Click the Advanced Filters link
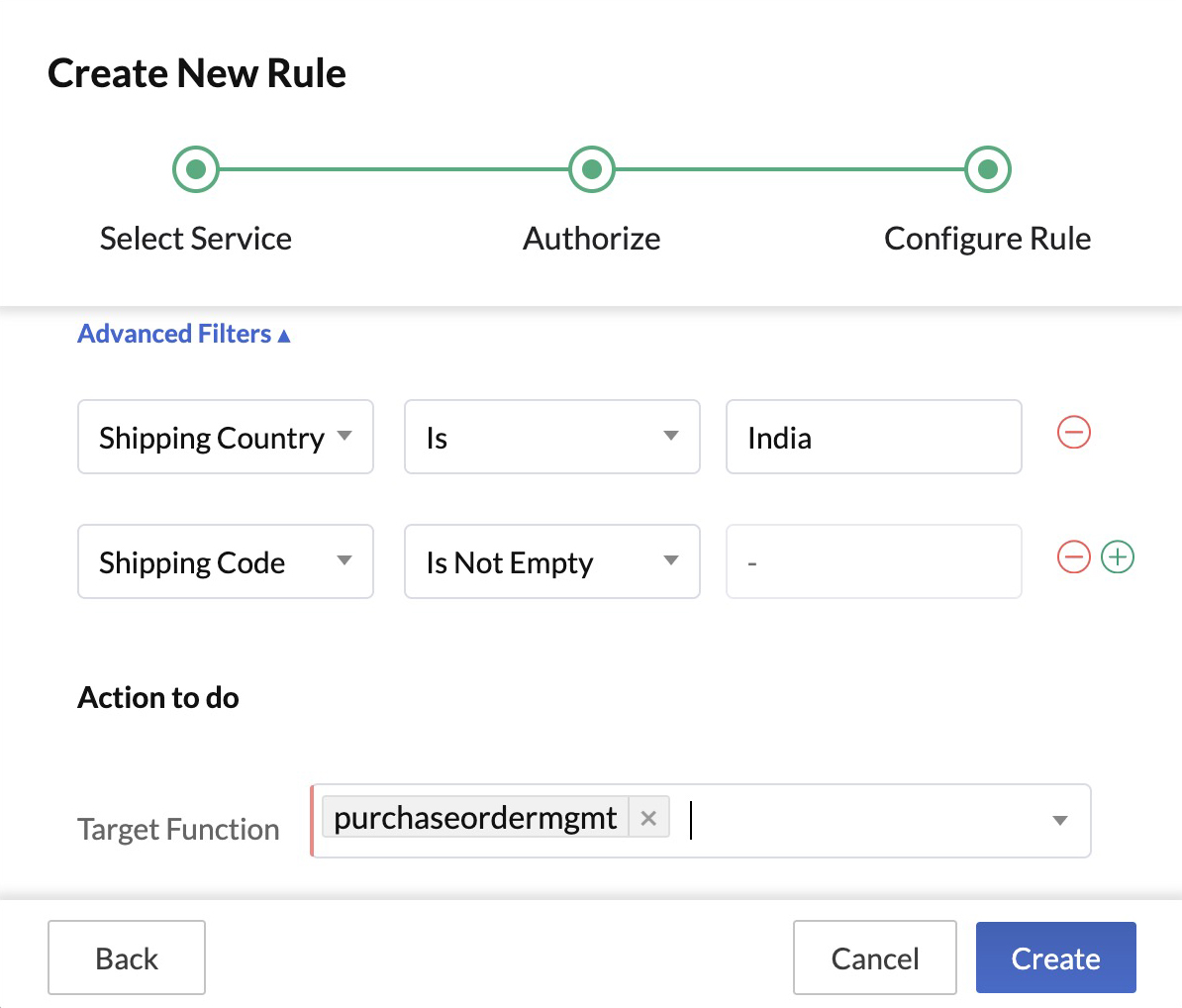1182x1008 pixels. click(173, 334)
